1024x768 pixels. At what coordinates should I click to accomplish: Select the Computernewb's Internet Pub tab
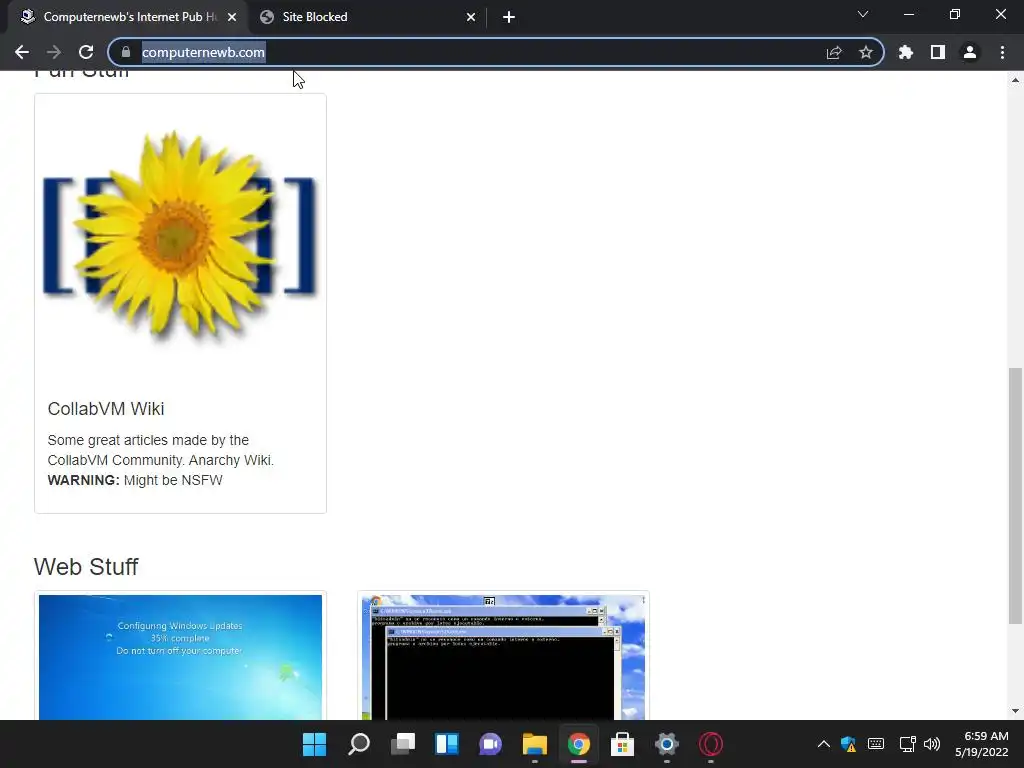pyautogui.click(x=127, y=17)
